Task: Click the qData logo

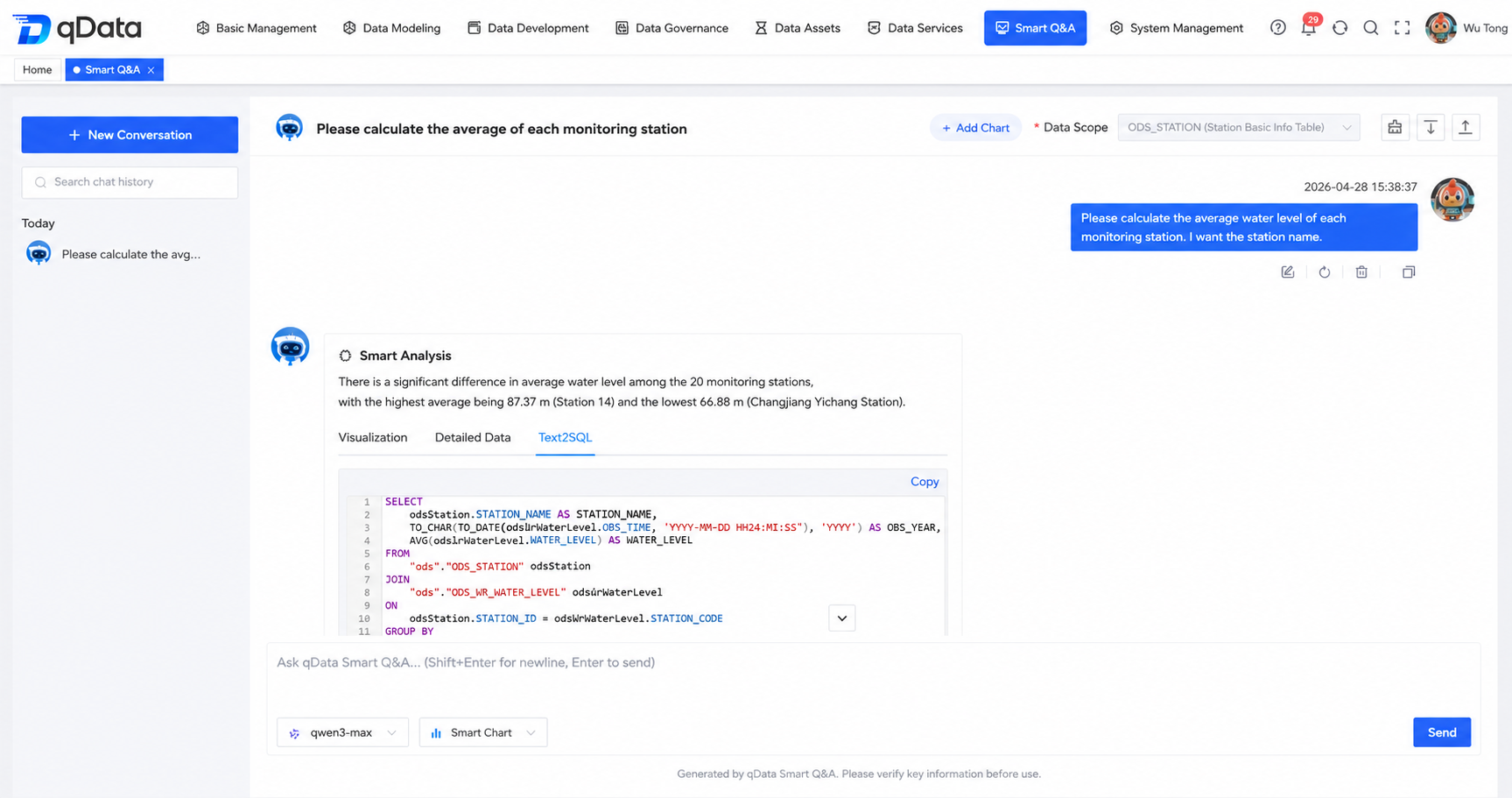Action: pos(77,28)
